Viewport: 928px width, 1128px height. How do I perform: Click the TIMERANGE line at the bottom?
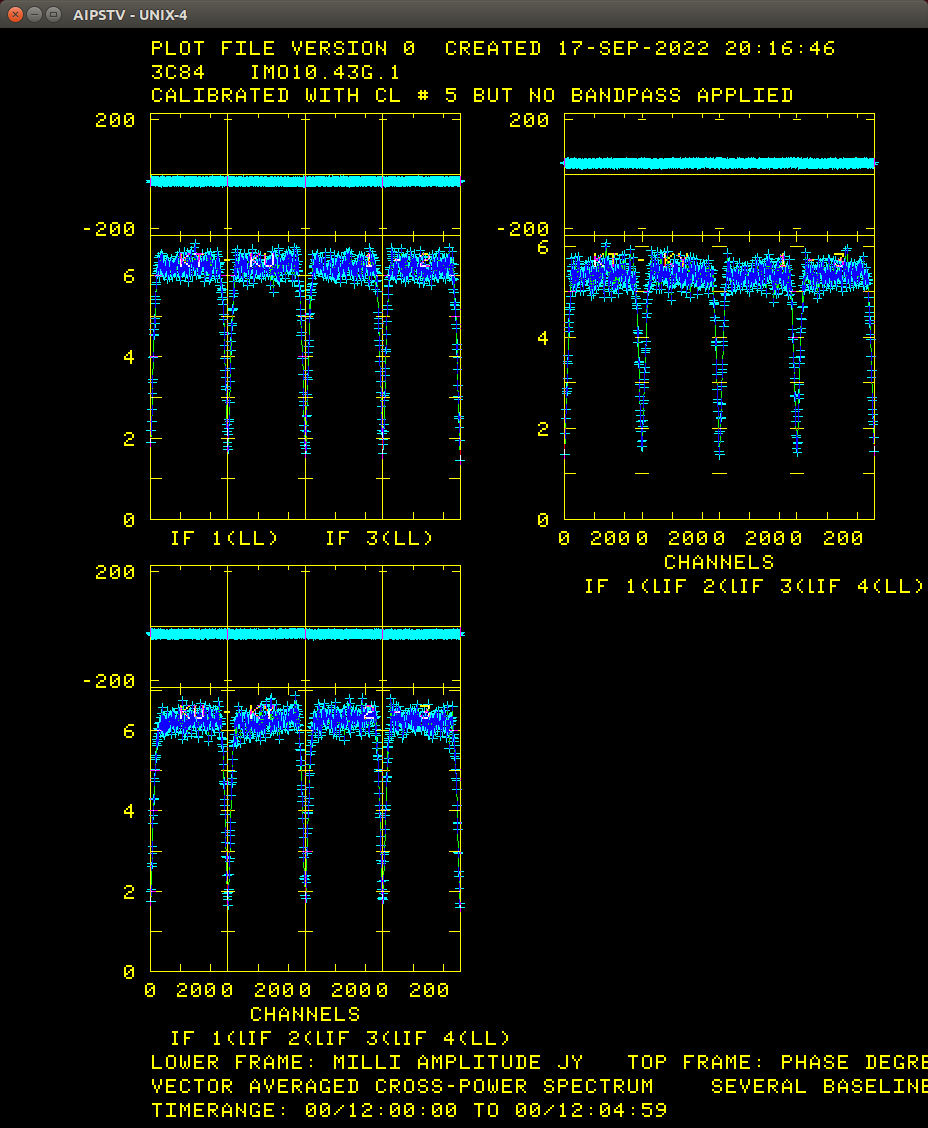click(x=409, y=1110)
